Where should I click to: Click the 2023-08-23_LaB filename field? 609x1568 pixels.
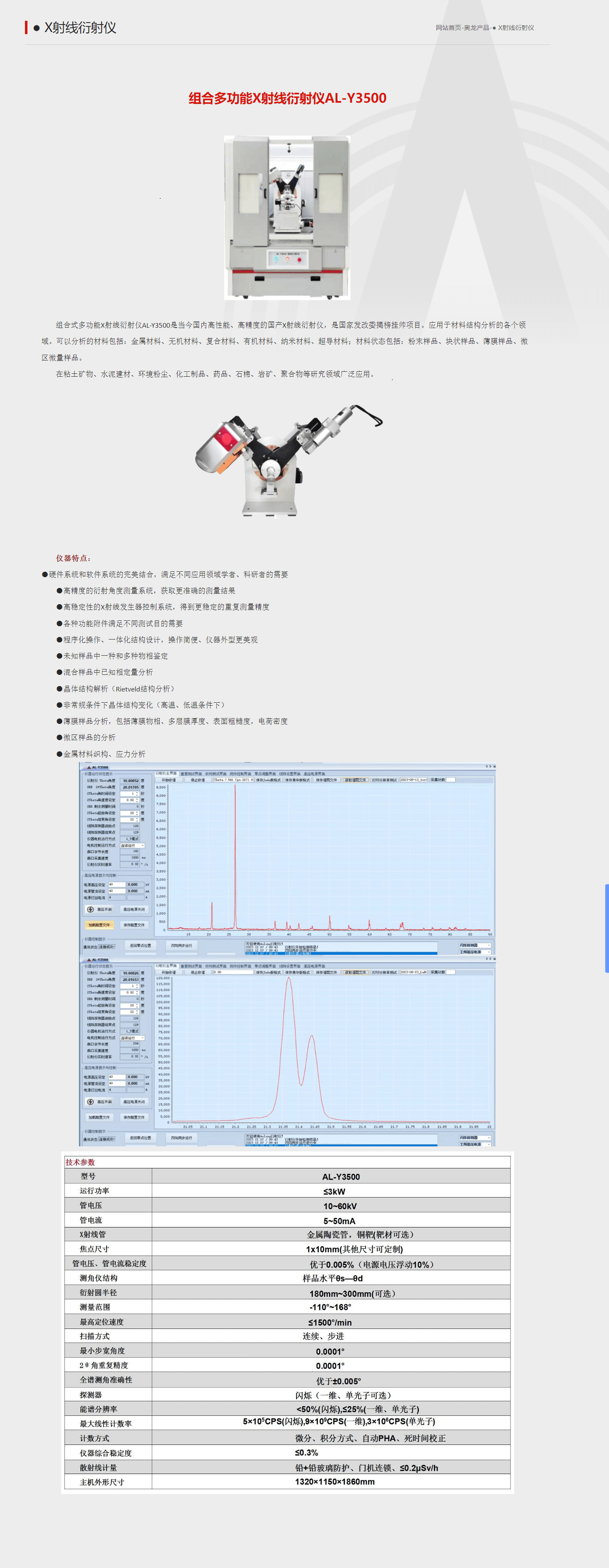point(413,972)
